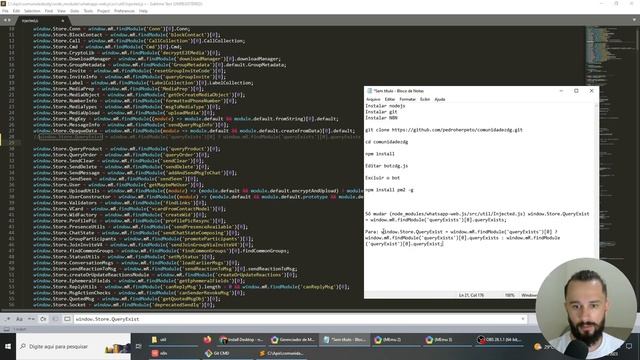This screenshot has width=640, height=360.
Task: Switch to Bloco de Notas taskbar button
Action: 345,340
